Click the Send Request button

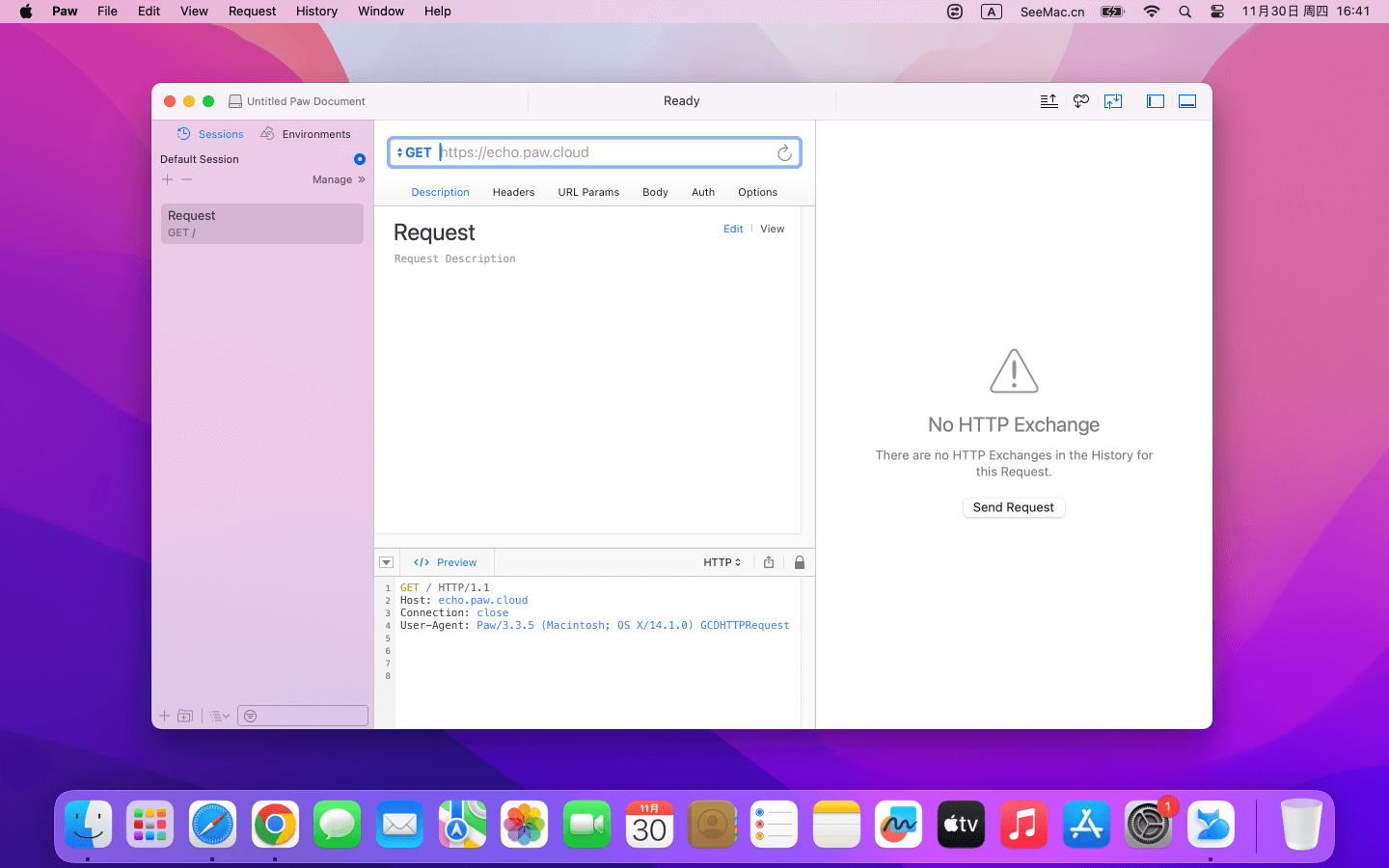click(1014, 507)
